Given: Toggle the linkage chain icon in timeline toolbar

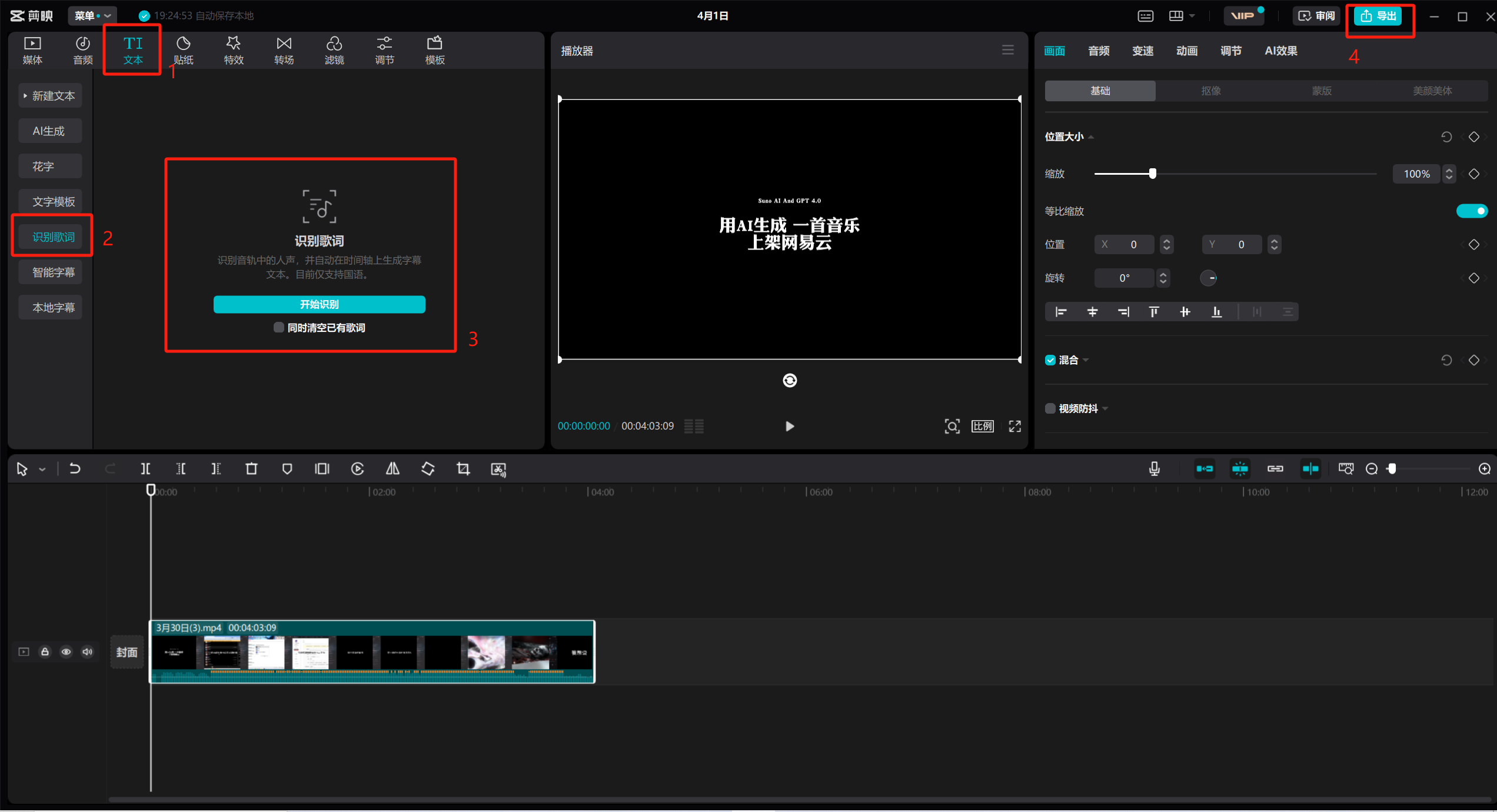Looking at the screenshot, I should (1275, 469).
